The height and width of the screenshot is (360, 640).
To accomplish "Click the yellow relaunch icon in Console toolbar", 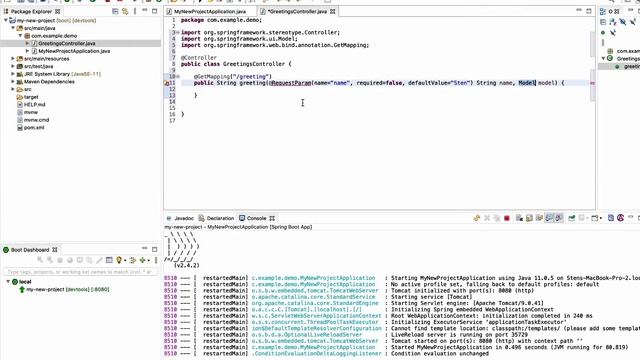I will [x=476, y=218].
